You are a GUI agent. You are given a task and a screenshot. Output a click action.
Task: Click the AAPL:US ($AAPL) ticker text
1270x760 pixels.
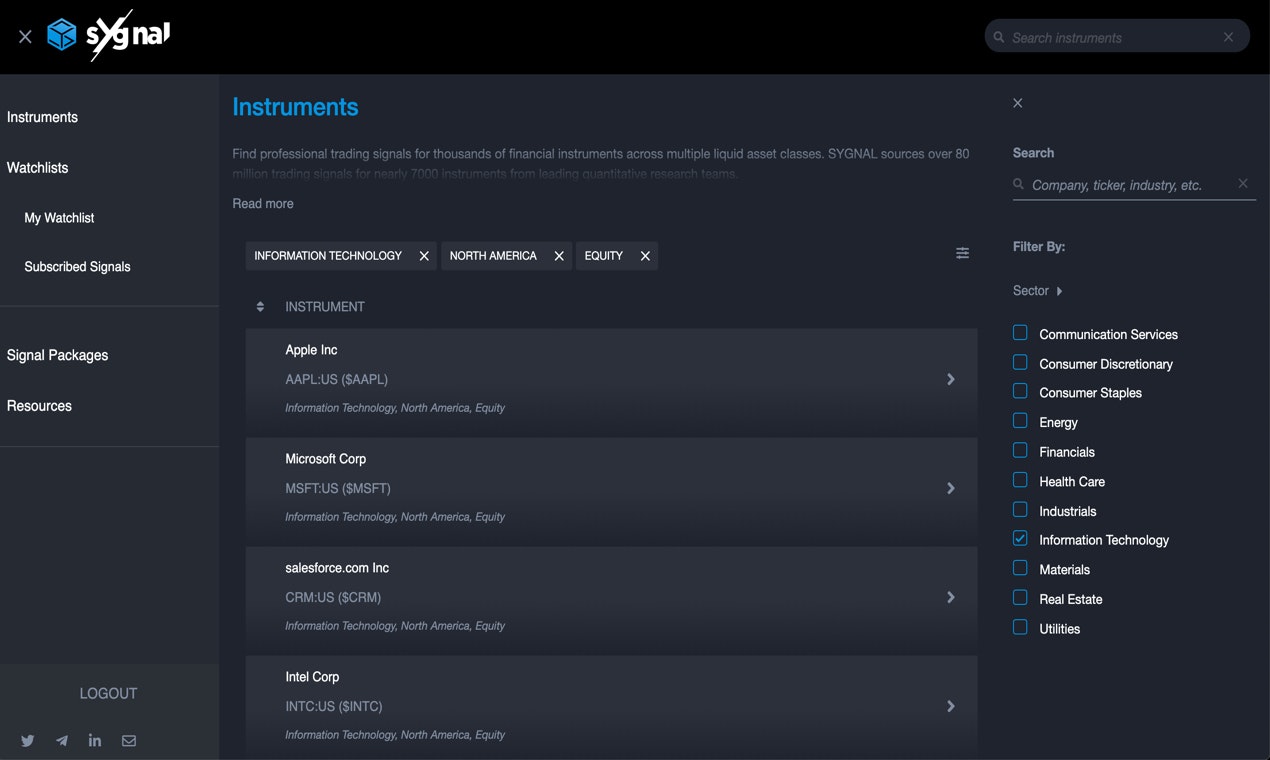[x=336, y=379]
